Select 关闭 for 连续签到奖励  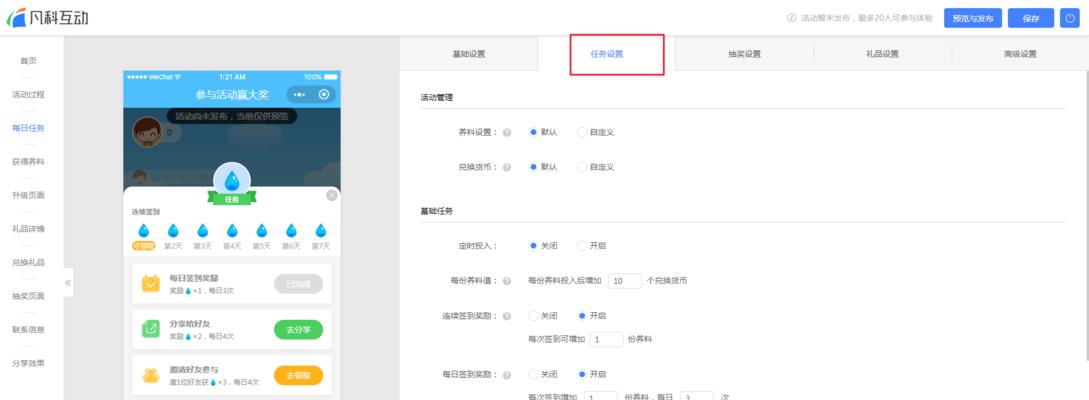[533, 315]
